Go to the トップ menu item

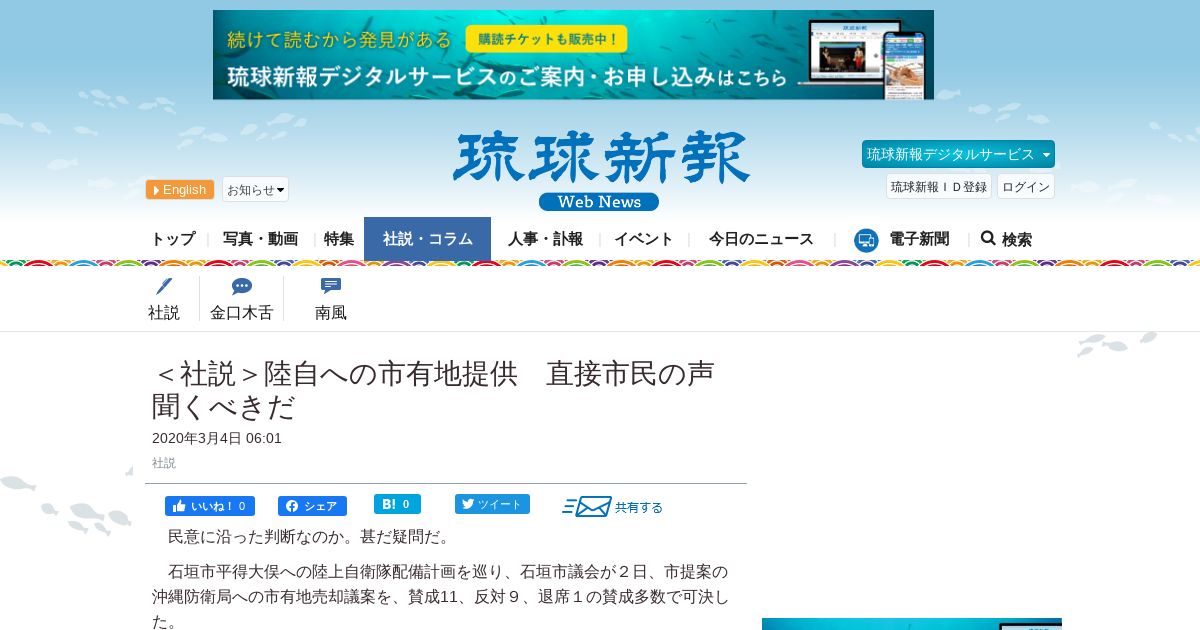coord(173,239)
